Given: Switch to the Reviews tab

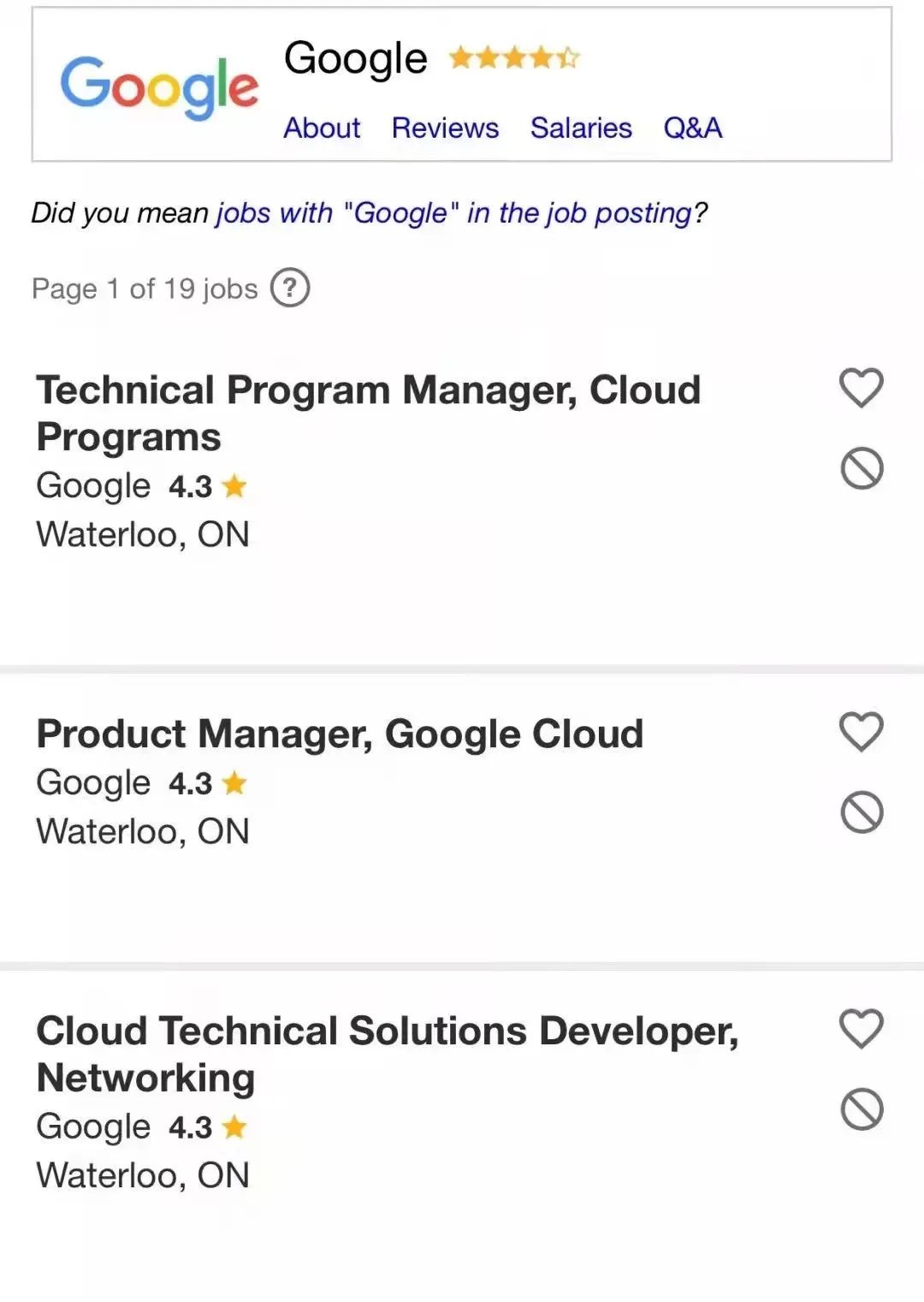Looking at the screenshot, I should 445,128.
